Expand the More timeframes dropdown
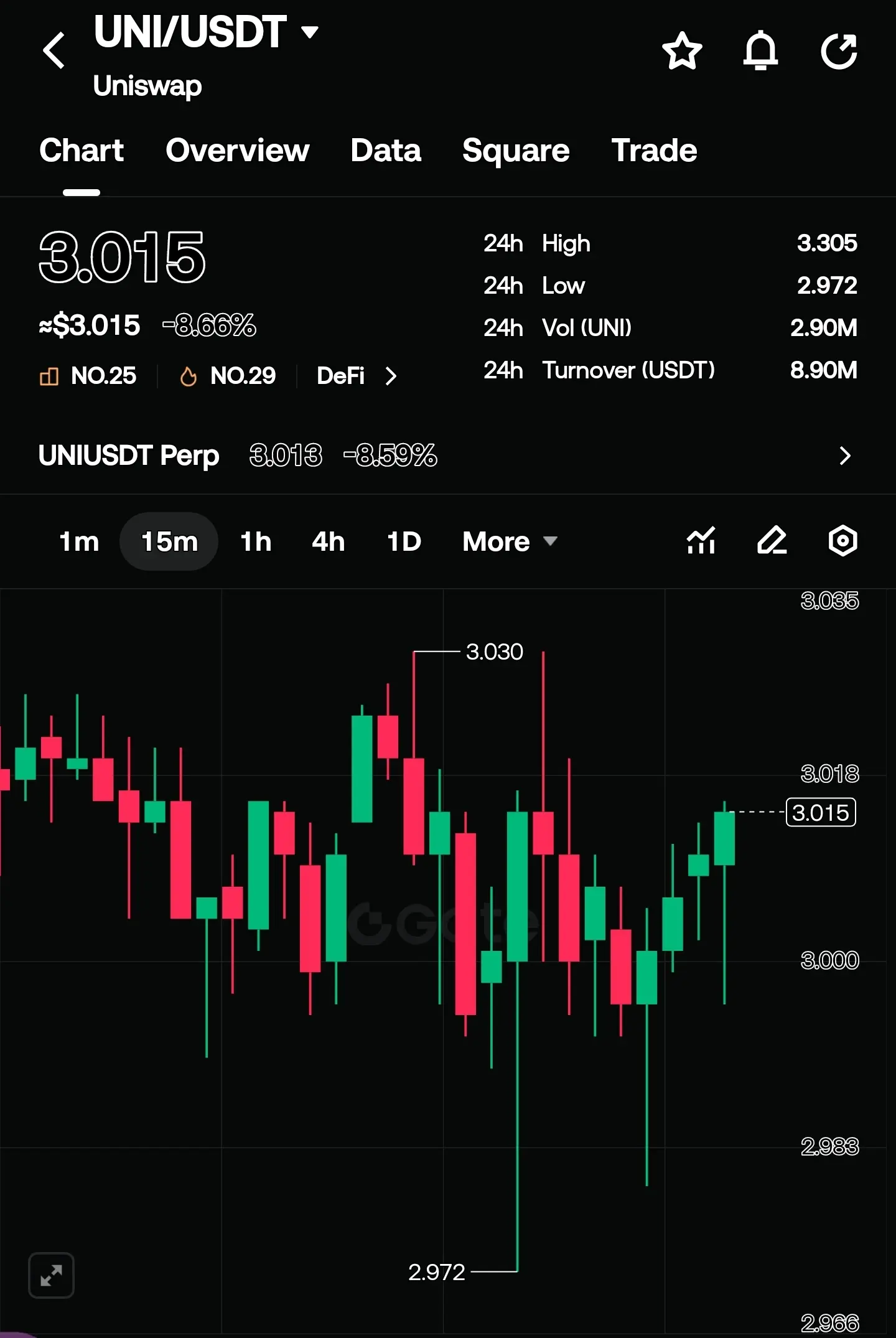This screenshot has height=1338, width=896. pyautogui.click(x=510, y=541)
